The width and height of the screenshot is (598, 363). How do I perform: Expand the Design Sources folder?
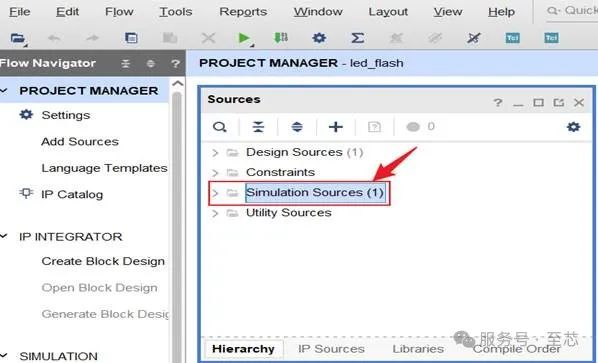pos(215,153)
